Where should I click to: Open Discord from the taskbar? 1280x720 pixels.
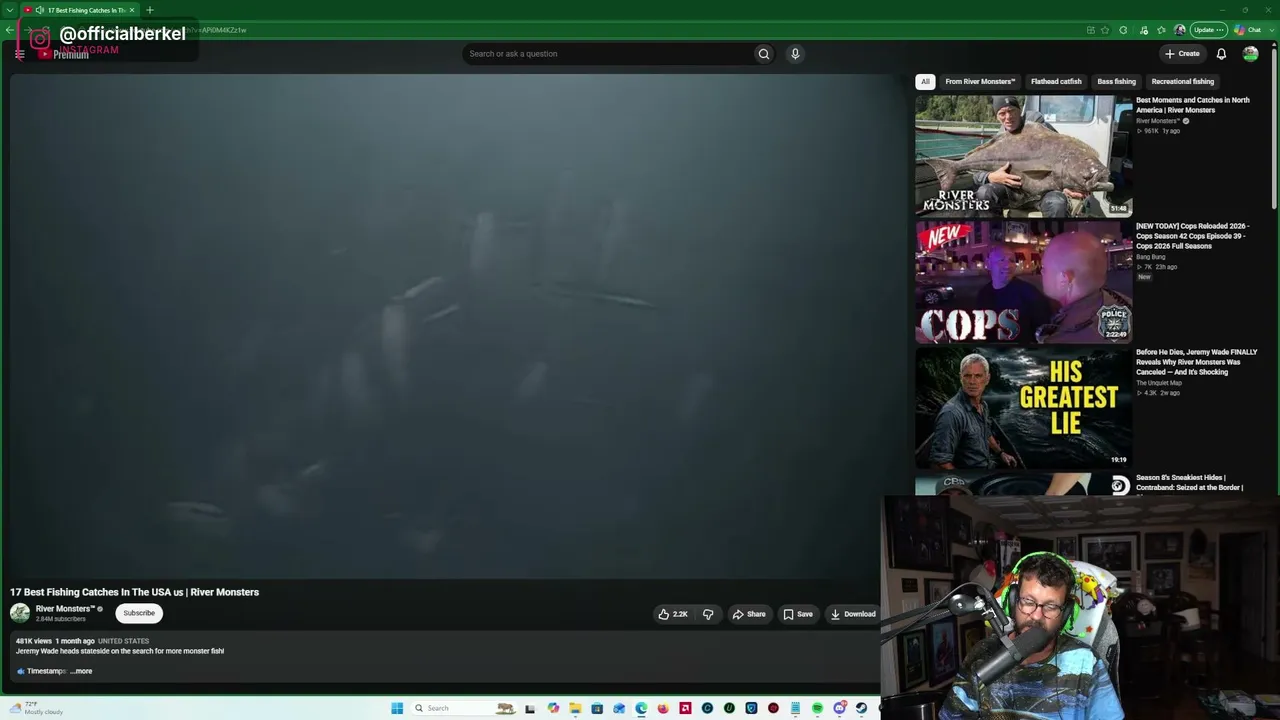[x=839, y=708]
